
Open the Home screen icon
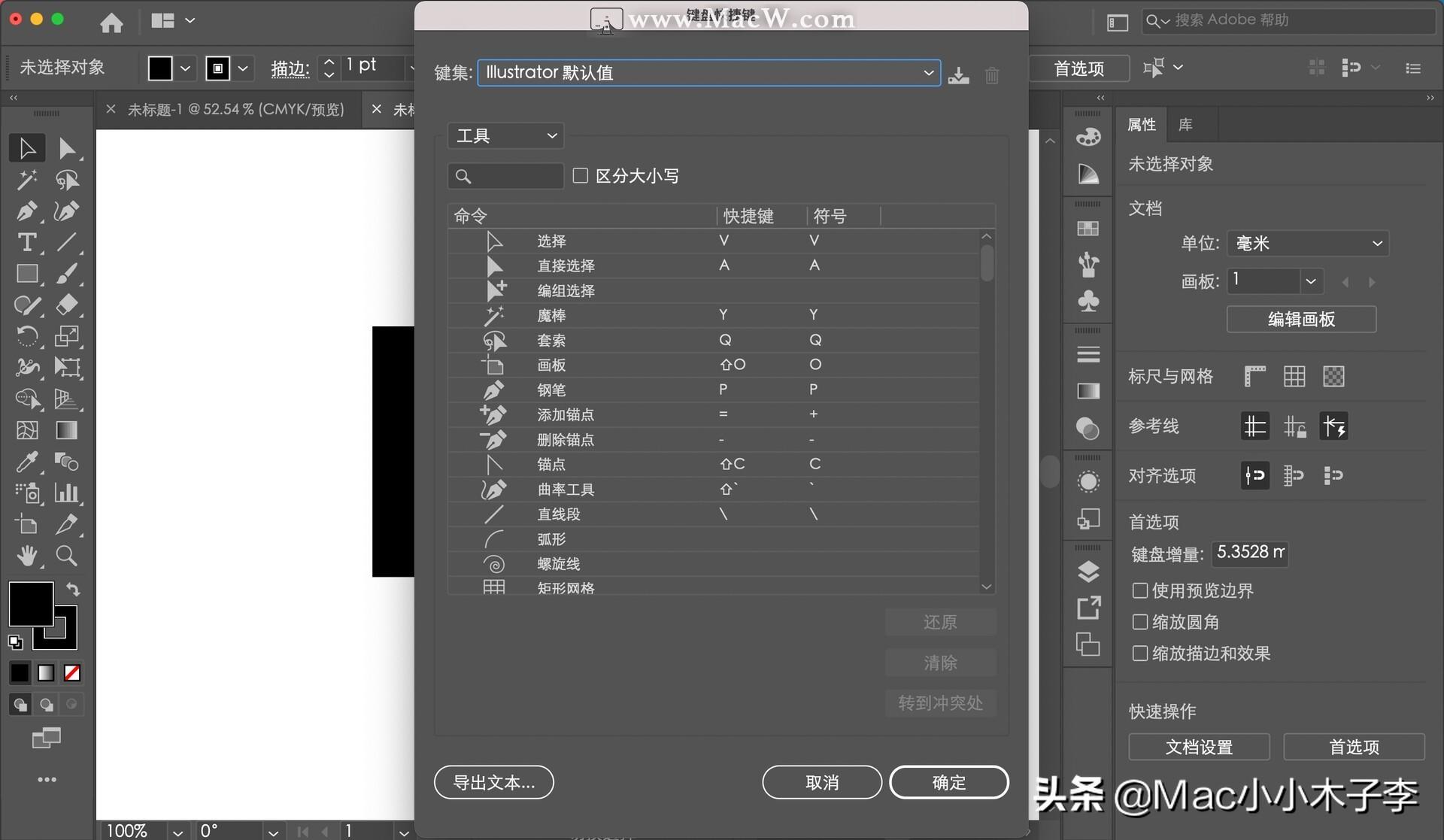coord(111,23)
